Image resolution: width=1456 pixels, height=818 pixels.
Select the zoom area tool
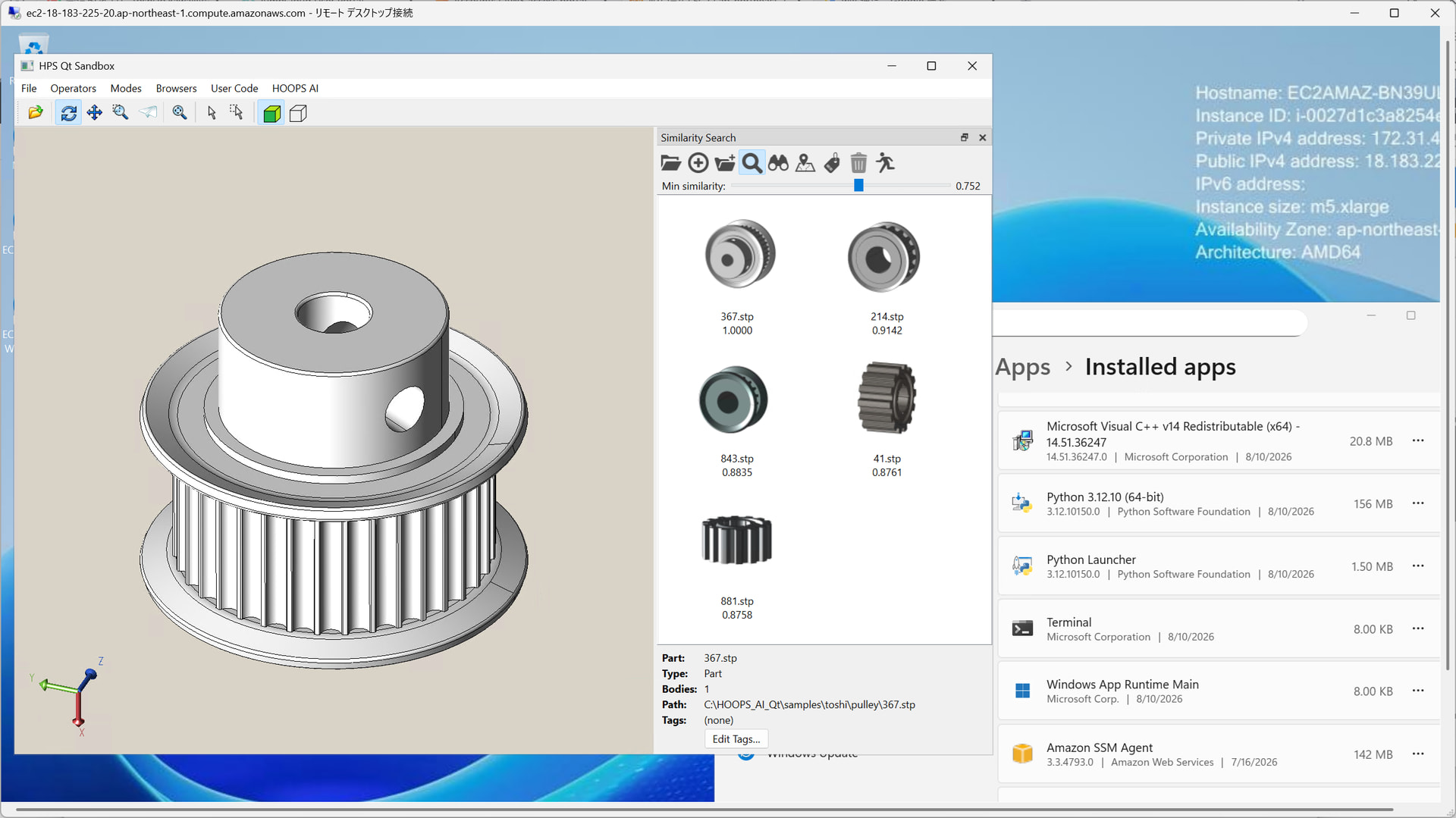[x=120, y=113]
